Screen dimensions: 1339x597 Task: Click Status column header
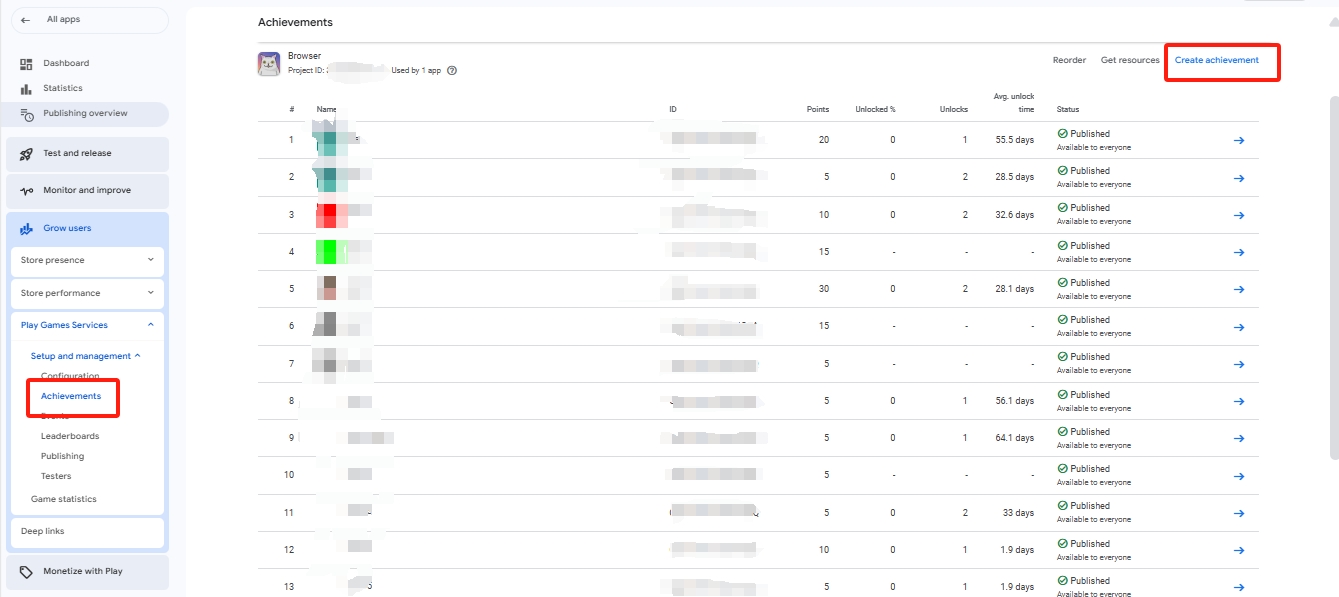1068,109
